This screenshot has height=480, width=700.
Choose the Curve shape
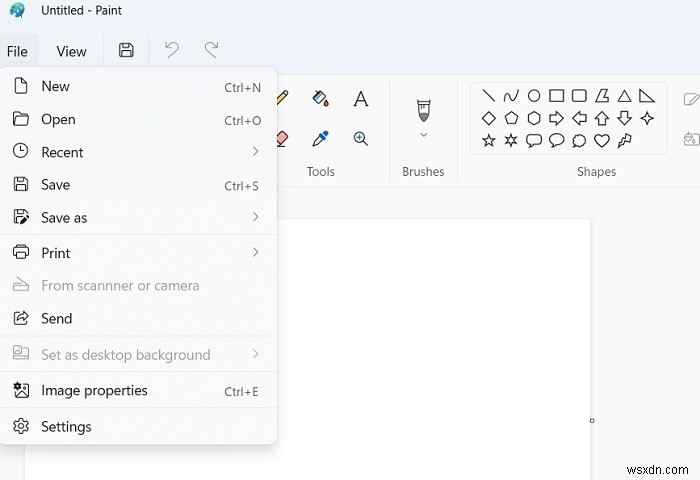tap(511, 96)
